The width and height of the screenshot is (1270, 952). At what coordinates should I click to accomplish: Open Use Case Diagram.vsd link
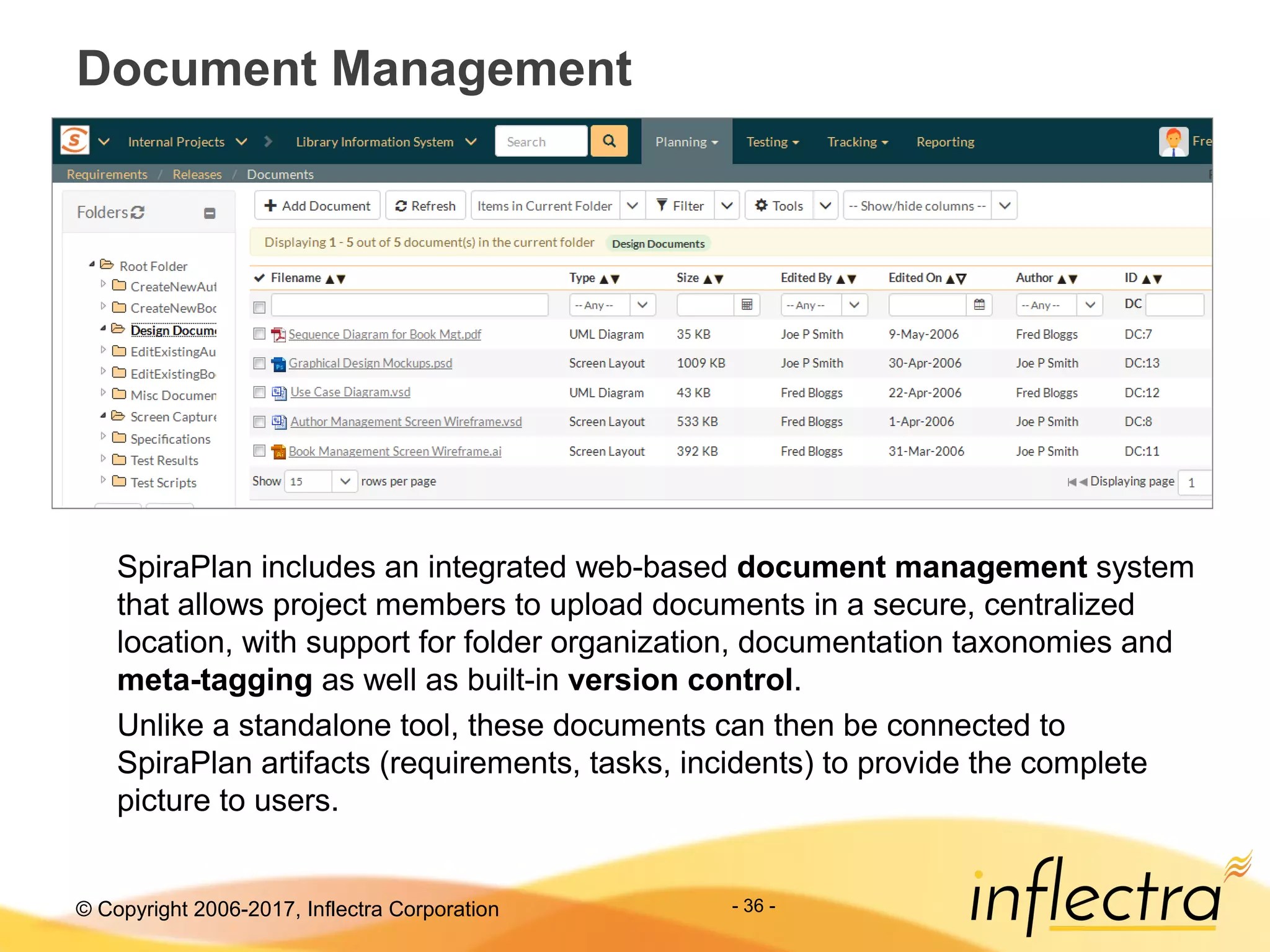(x=350, y=392)
